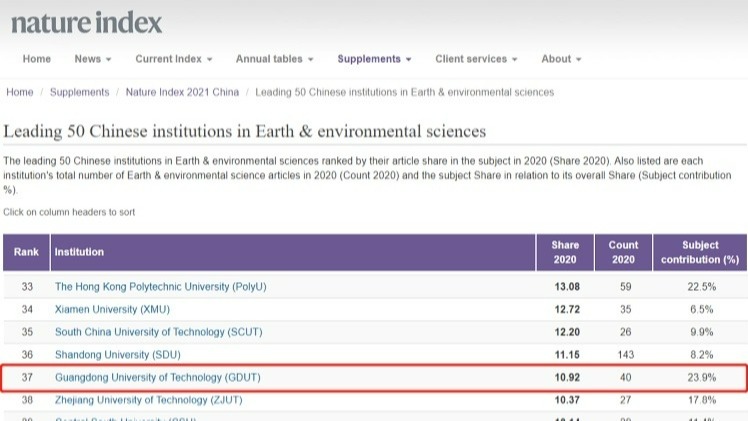Screen dimensions: 748x421
Task: Click the nature index logo
Action: coord(86,22)
